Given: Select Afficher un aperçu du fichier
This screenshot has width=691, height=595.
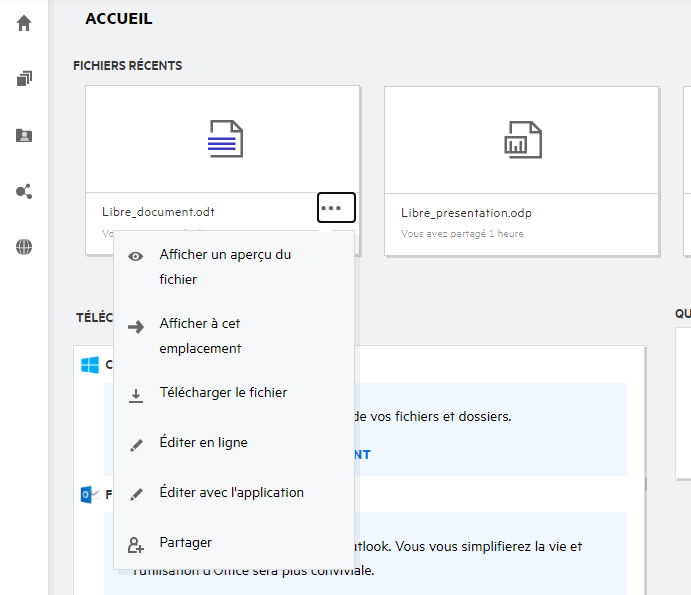Looking at the screenshot, I should tap(234, 267).
